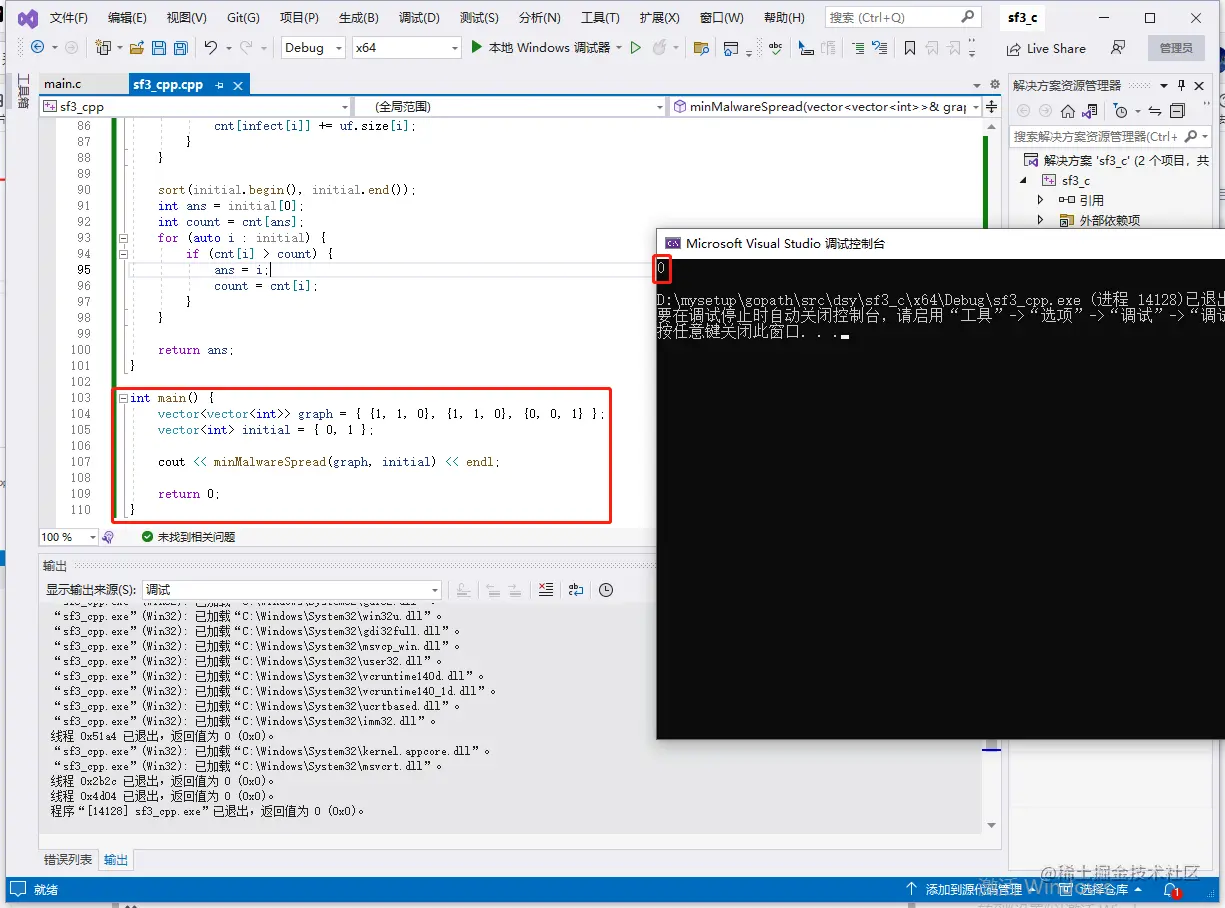Viewport: 1225px width, 908px height.
Task: Click the split editor icon near navigation bar
Action: [x=992, y=106]
